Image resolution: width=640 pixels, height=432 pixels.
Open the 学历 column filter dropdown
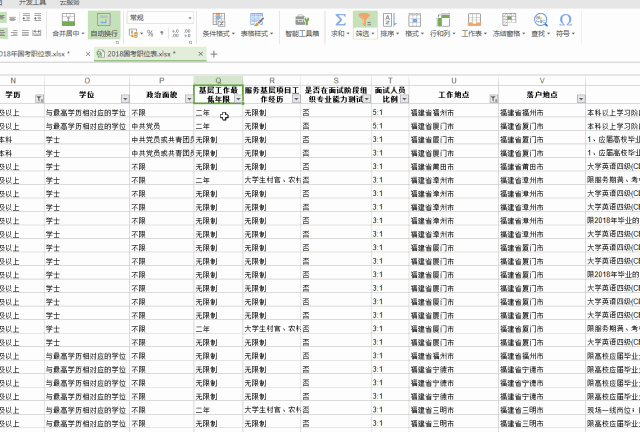(39, 98)
